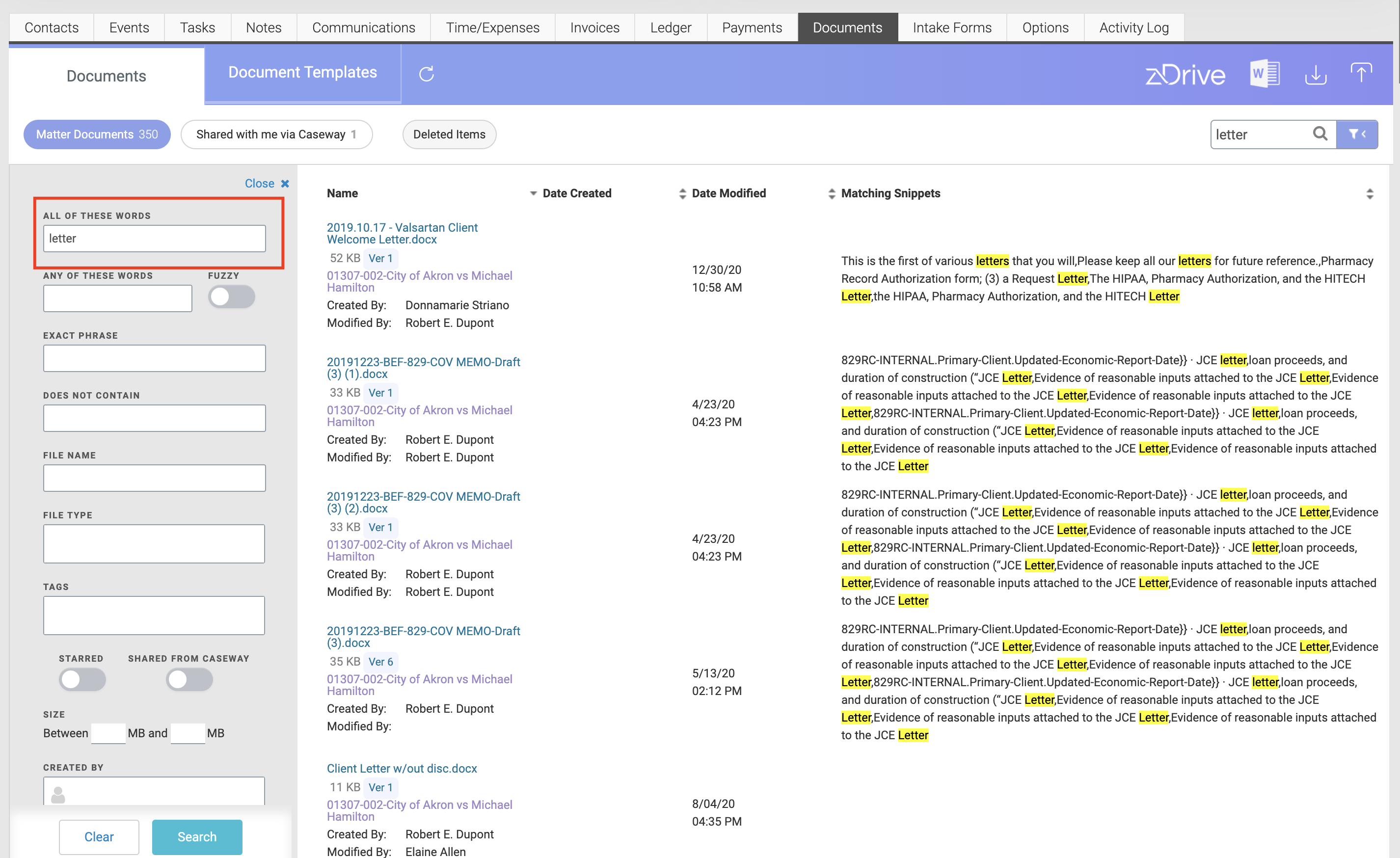
Task: Open the Document Templates tab
Action: coord(302,73)
